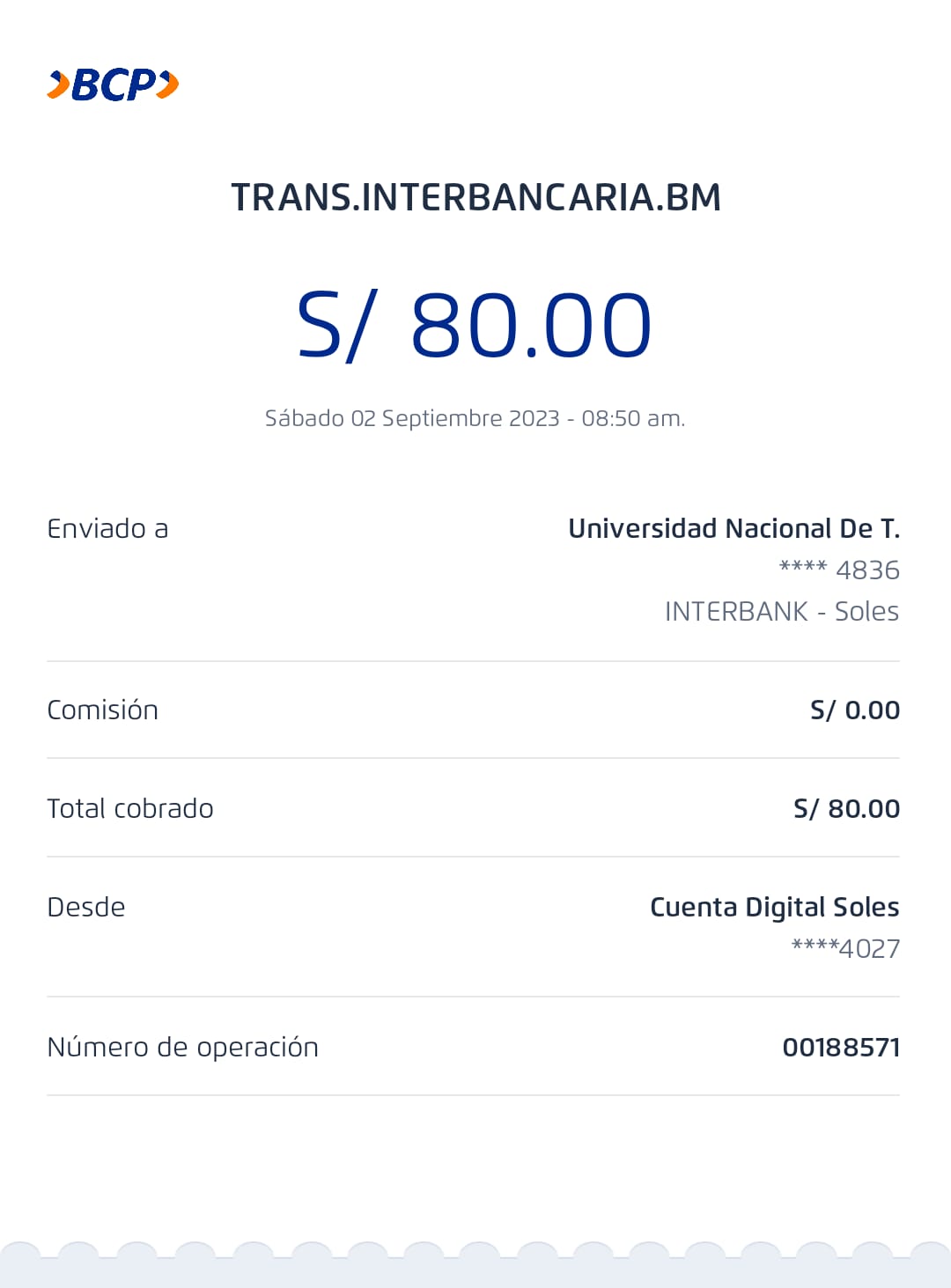Image resolution: width=951 pixels, height=1288 pixels.
Task: Tap the "Total cobrado" label
Action: point(130,808)
